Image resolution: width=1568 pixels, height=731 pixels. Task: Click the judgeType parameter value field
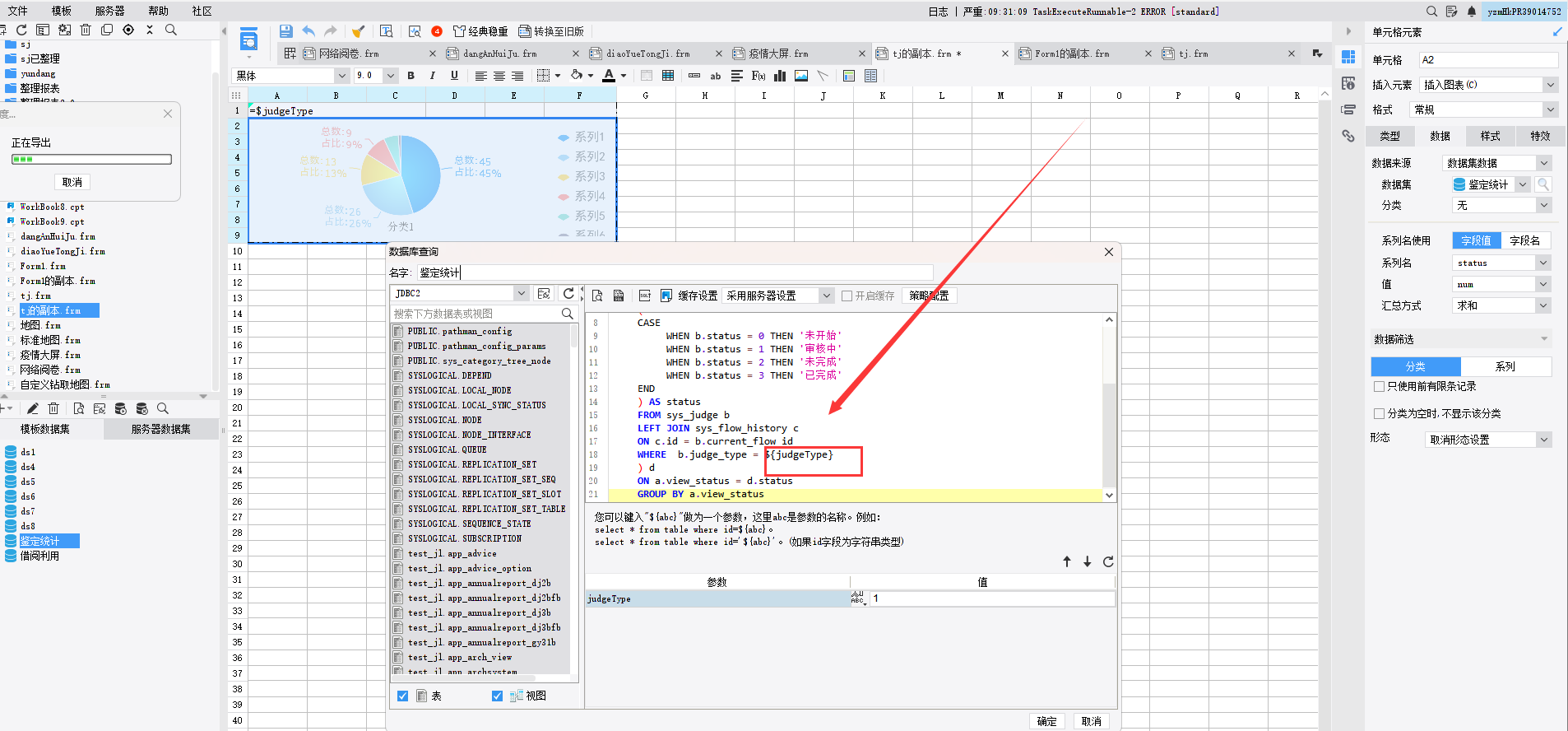[x=991, y=598]
